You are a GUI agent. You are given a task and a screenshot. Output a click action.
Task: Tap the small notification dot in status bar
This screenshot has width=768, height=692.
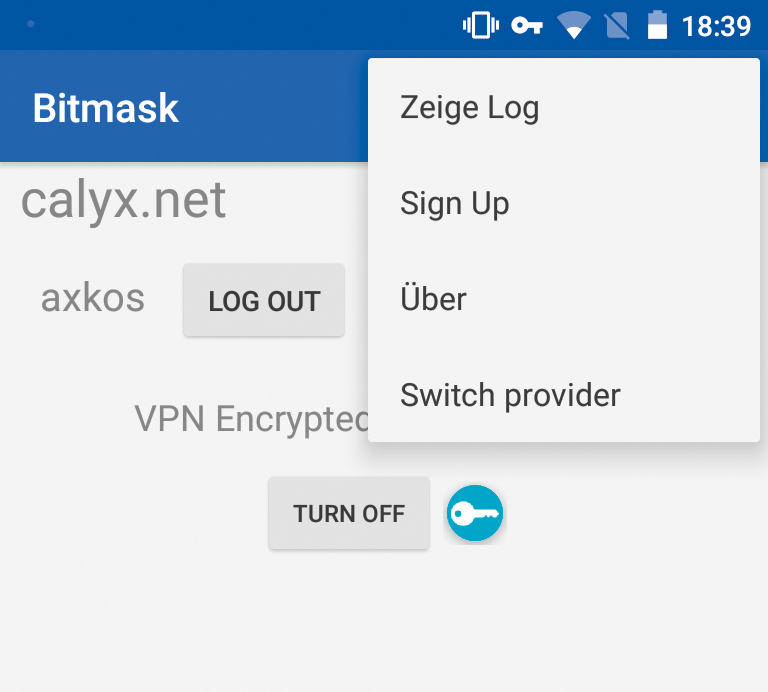(31, 24)
